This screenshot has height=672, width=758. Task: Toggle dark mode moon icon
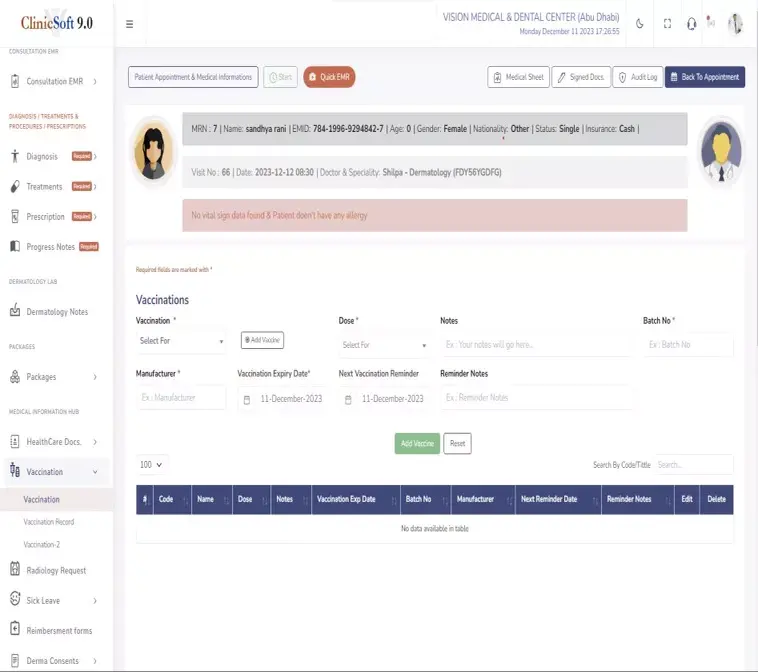point(640,24)
